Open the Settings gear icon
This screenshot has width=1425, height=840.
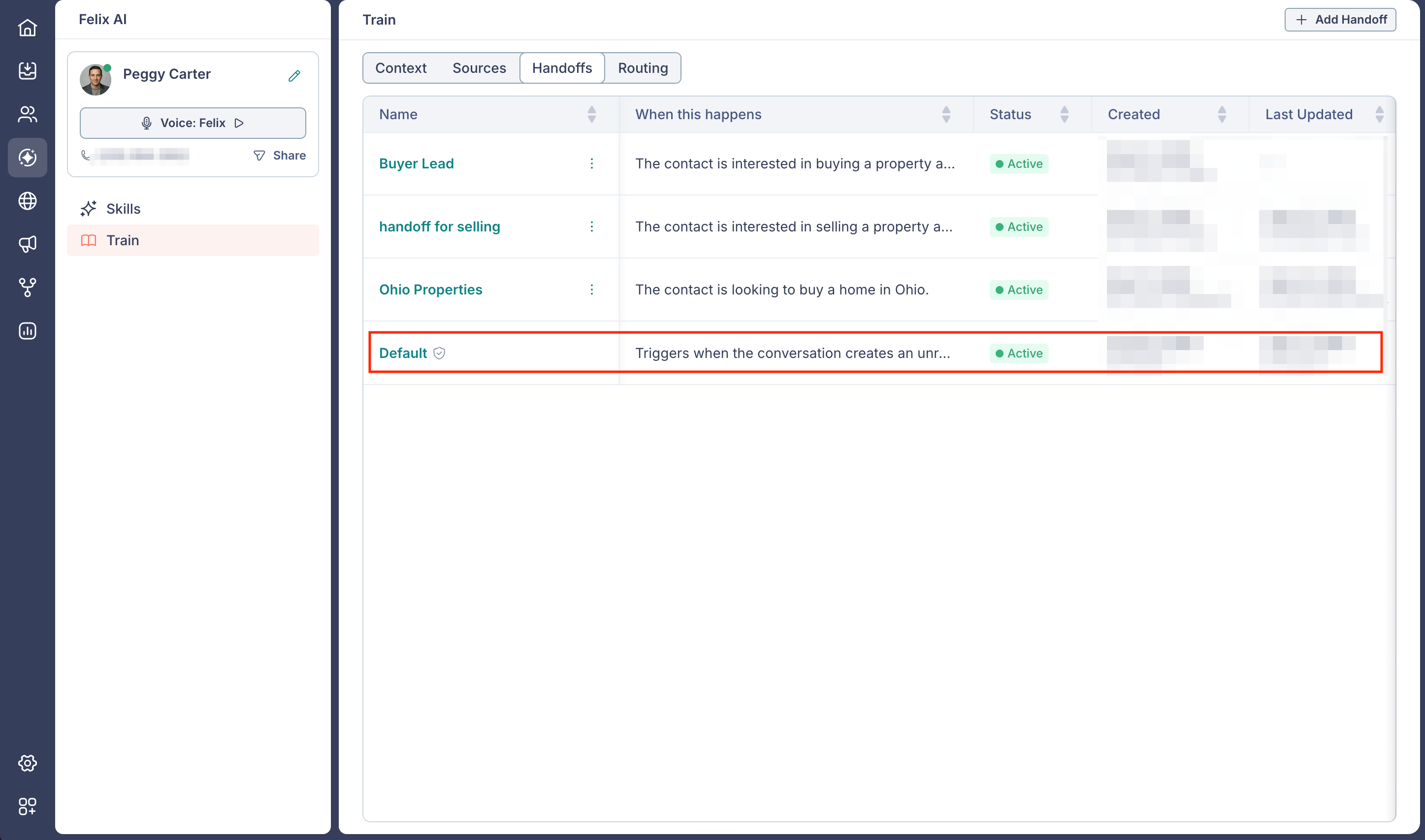pyautogui.click(x=27, y=763)
